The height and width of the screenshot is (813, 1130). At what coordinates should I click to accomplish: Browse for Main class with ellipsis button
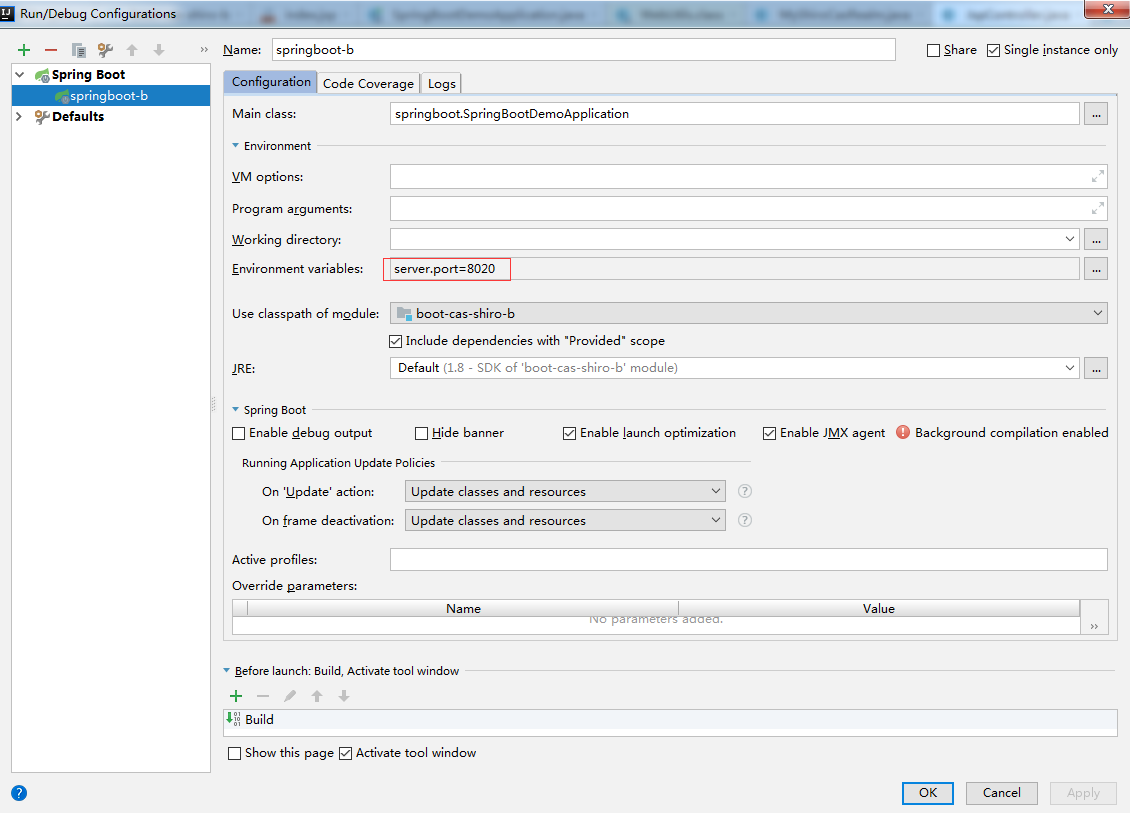(1095, 113)
